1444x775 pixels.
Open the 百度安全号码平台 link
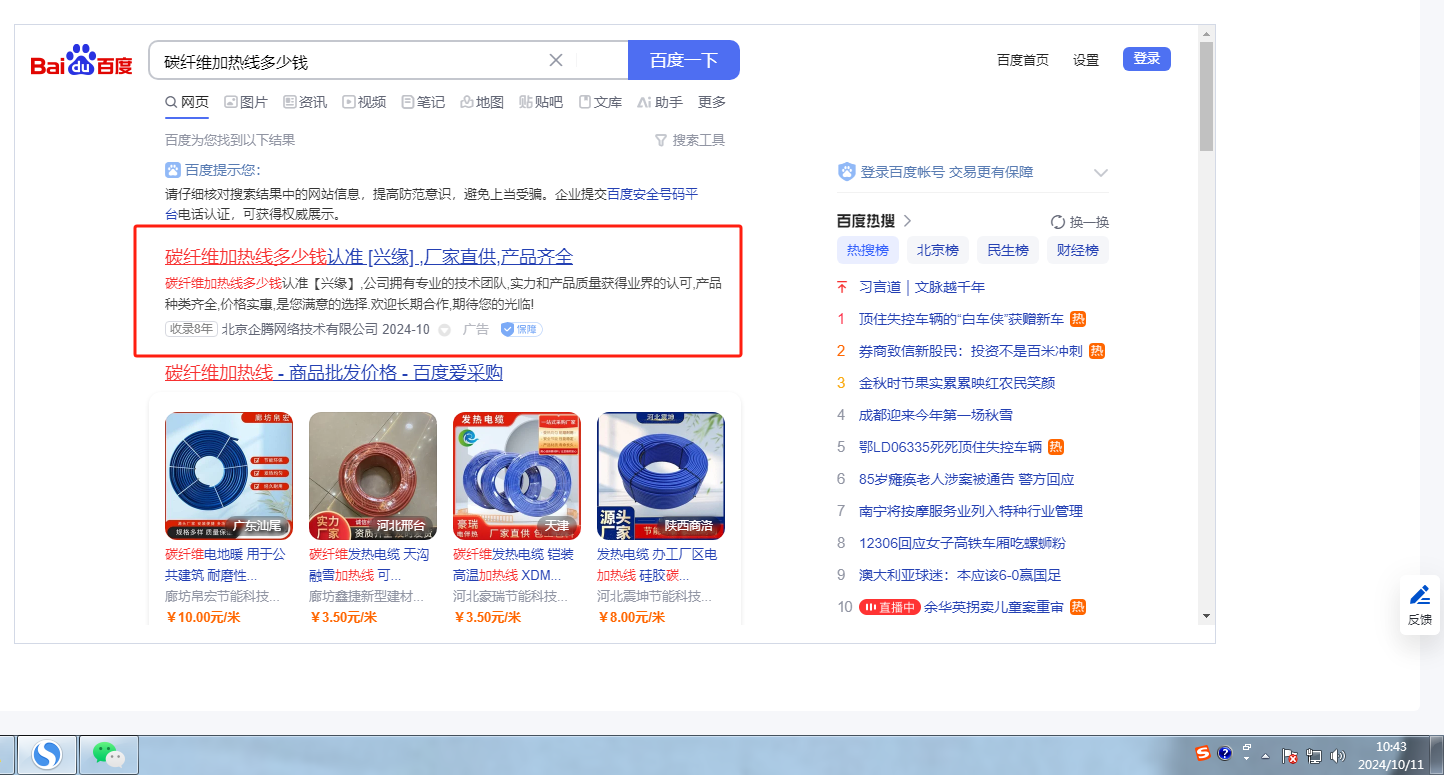pos(653,194)
